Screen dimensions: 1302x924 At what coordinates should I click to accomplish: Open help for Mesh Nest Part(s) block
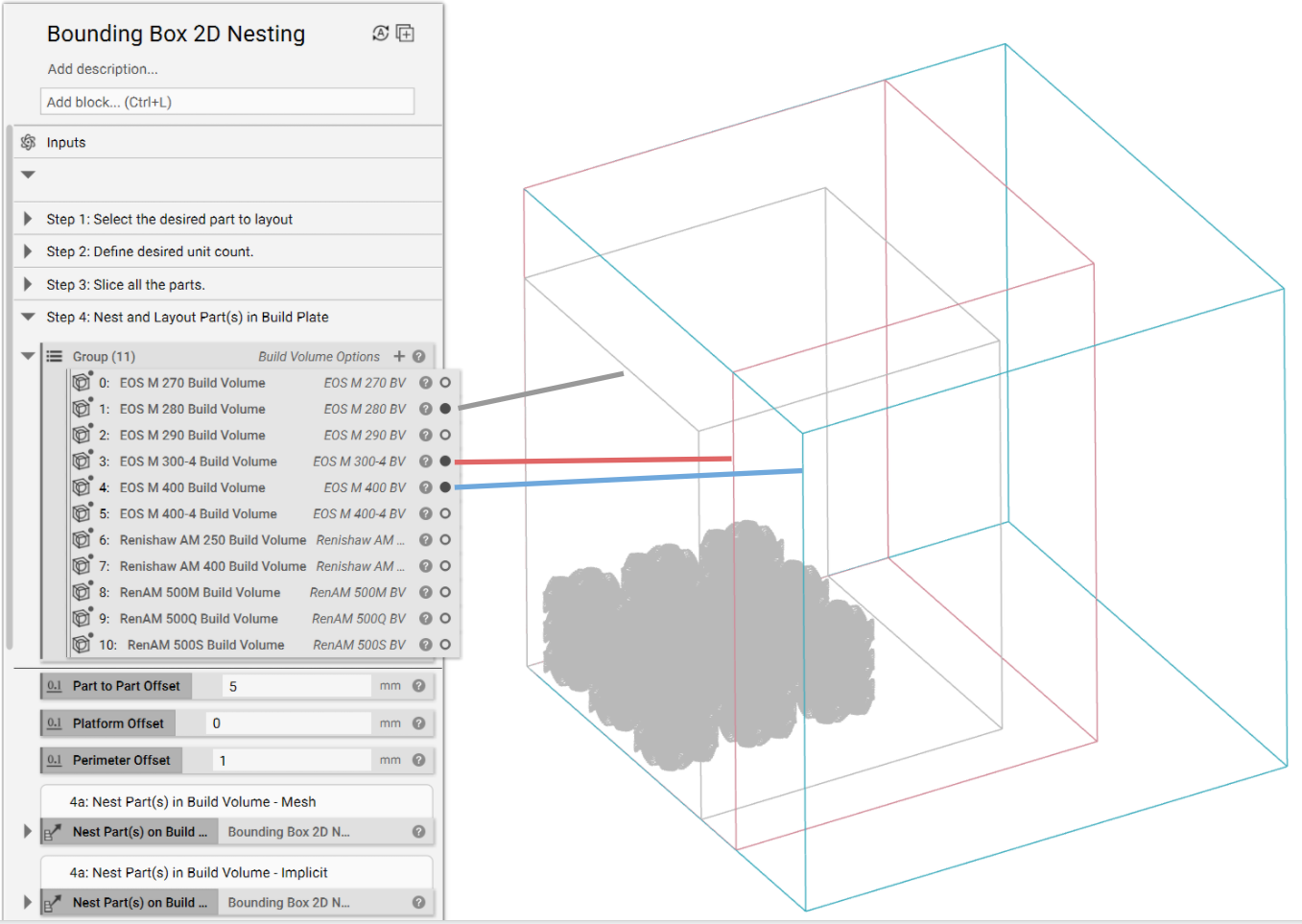pyautogui.click(x=419, y=832)
